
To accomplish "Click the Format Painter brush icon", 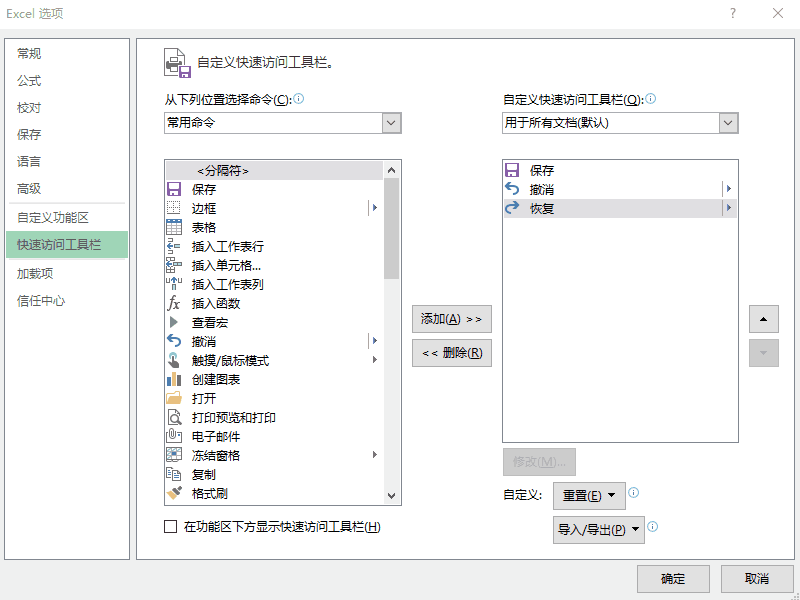I will click(174, 493).
